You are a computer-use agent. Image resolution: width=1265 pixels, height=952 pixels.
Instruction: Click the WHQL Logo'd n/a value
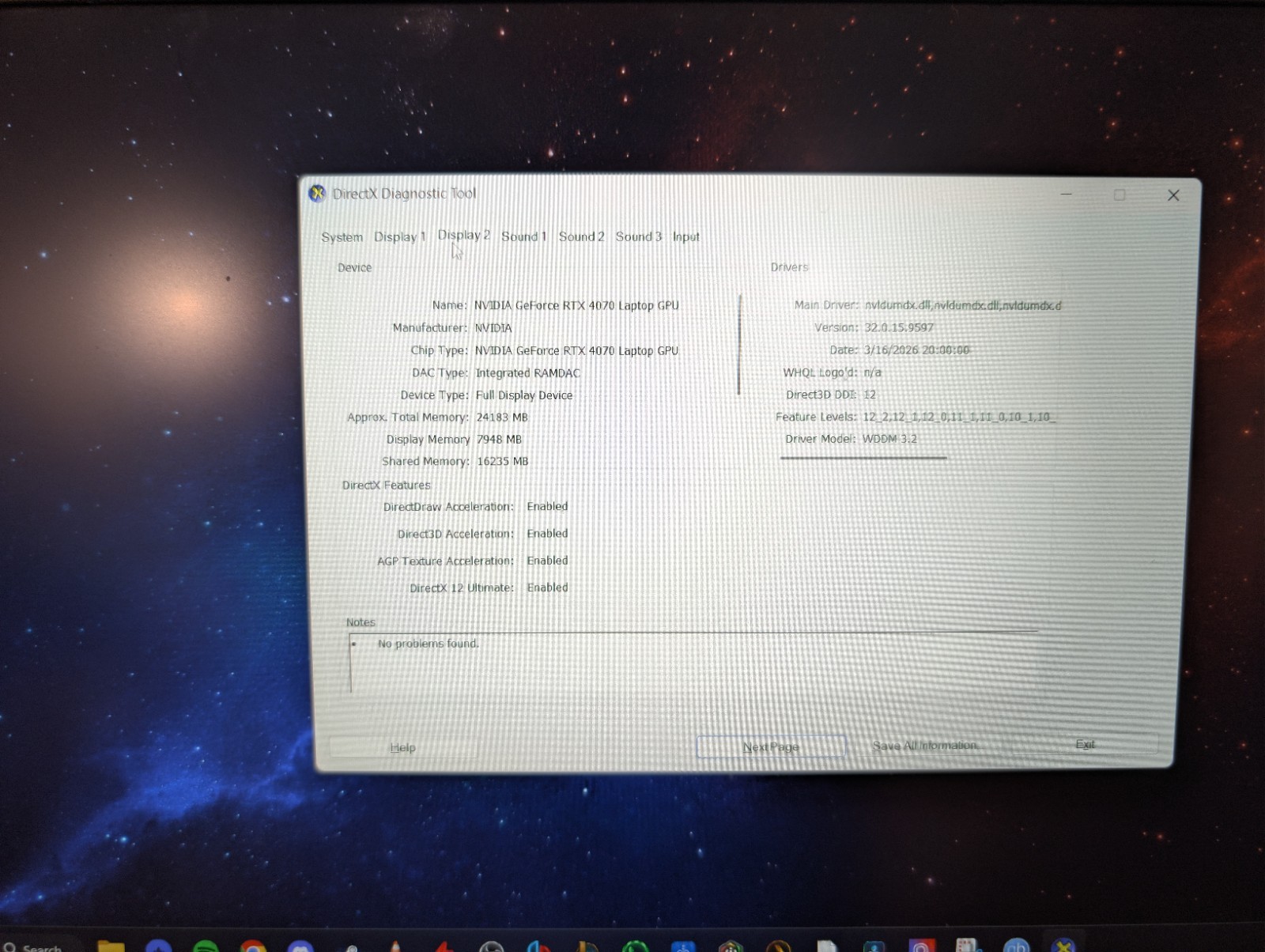click(x=873, y=372)
